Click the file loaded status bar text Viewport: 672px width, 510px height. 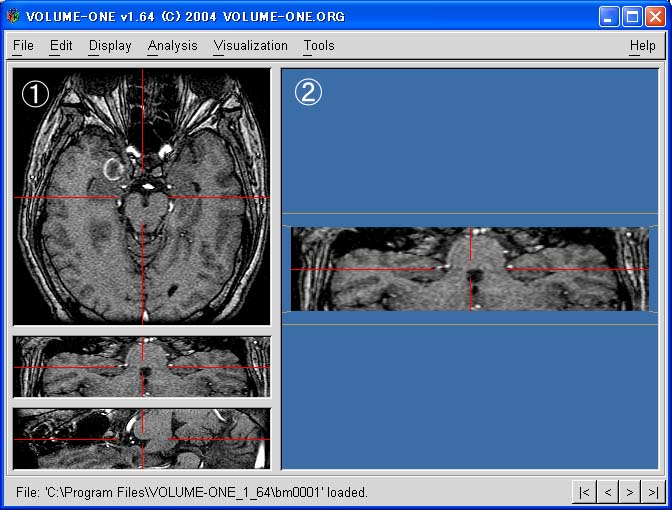(x=192, y=492)
